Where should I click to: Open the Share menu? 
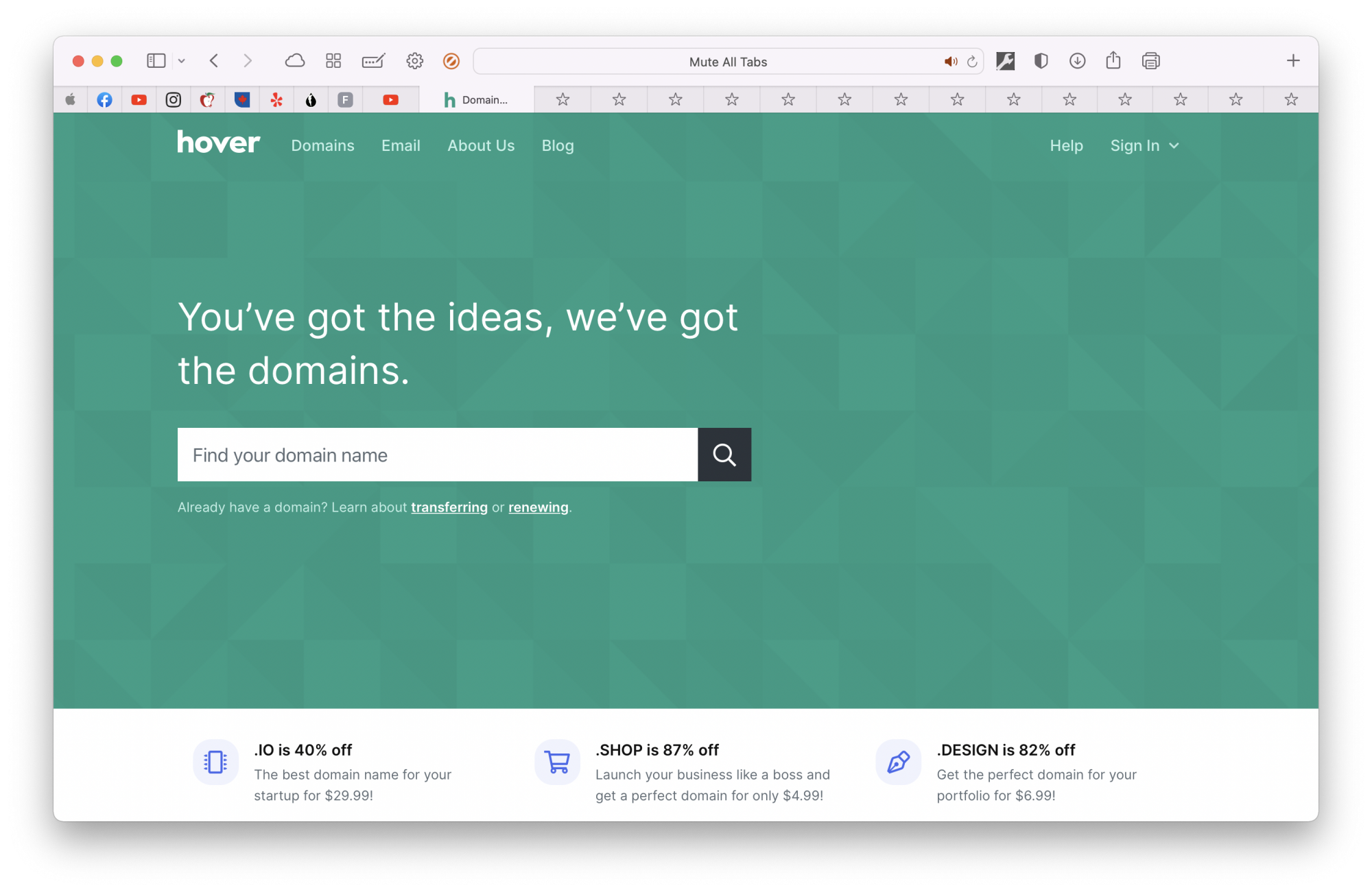[x=1113, y=60]
